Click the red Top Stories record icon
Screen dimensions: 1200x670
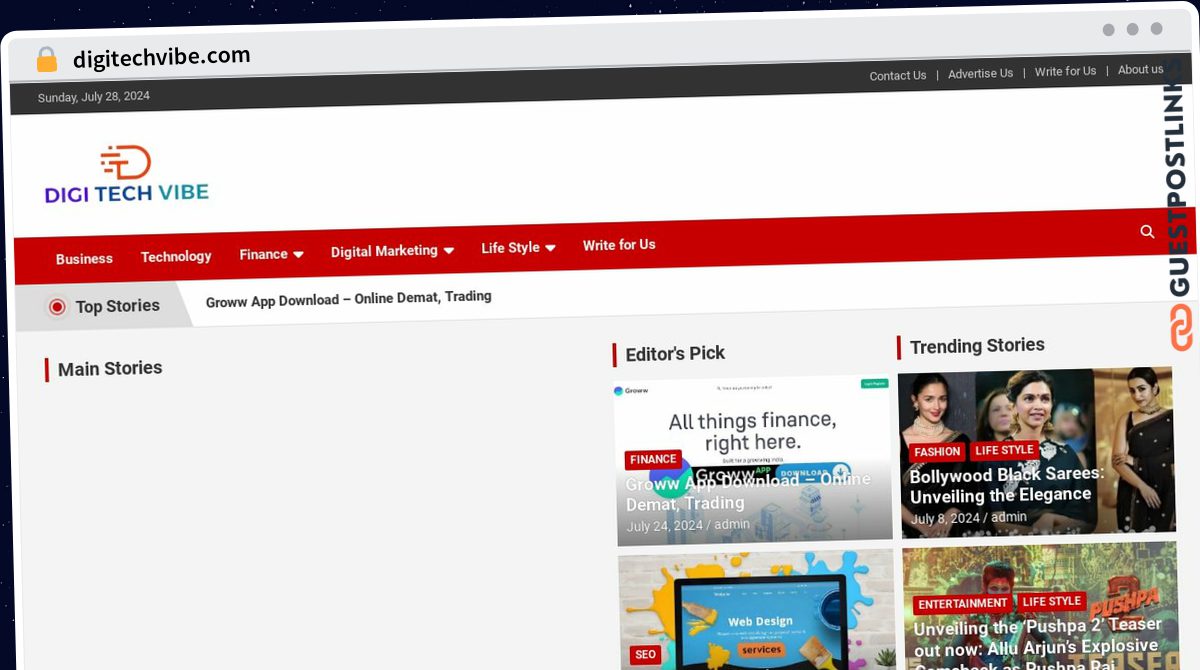coord(57,307)
